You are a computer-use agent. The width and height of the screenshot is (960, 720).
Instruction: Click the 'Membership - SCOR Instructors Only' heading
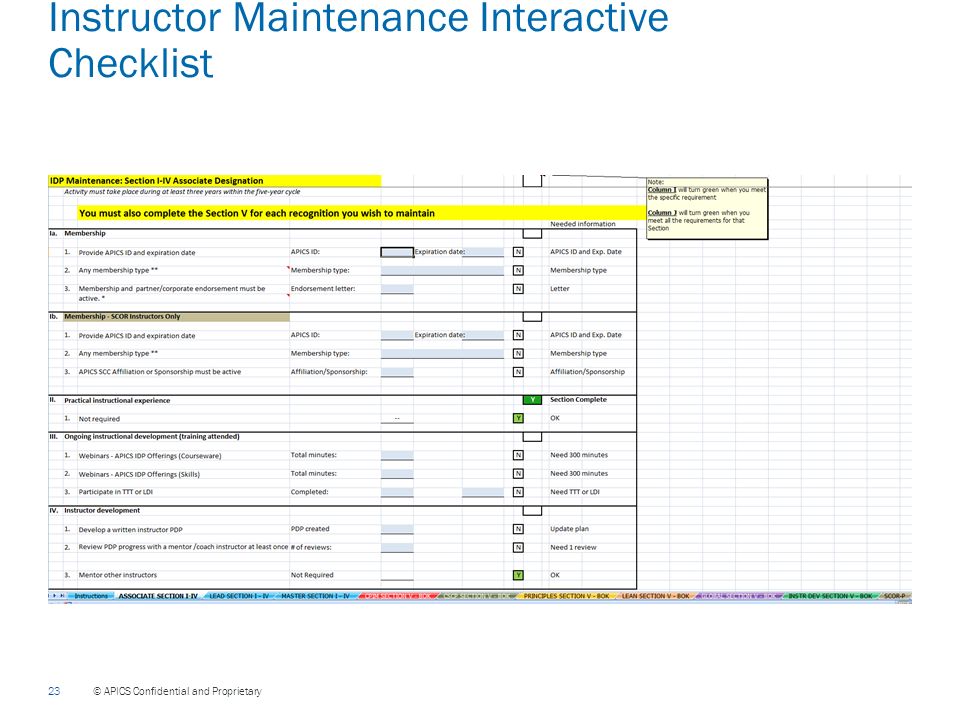pyautogui.click(x=176, y=317)
